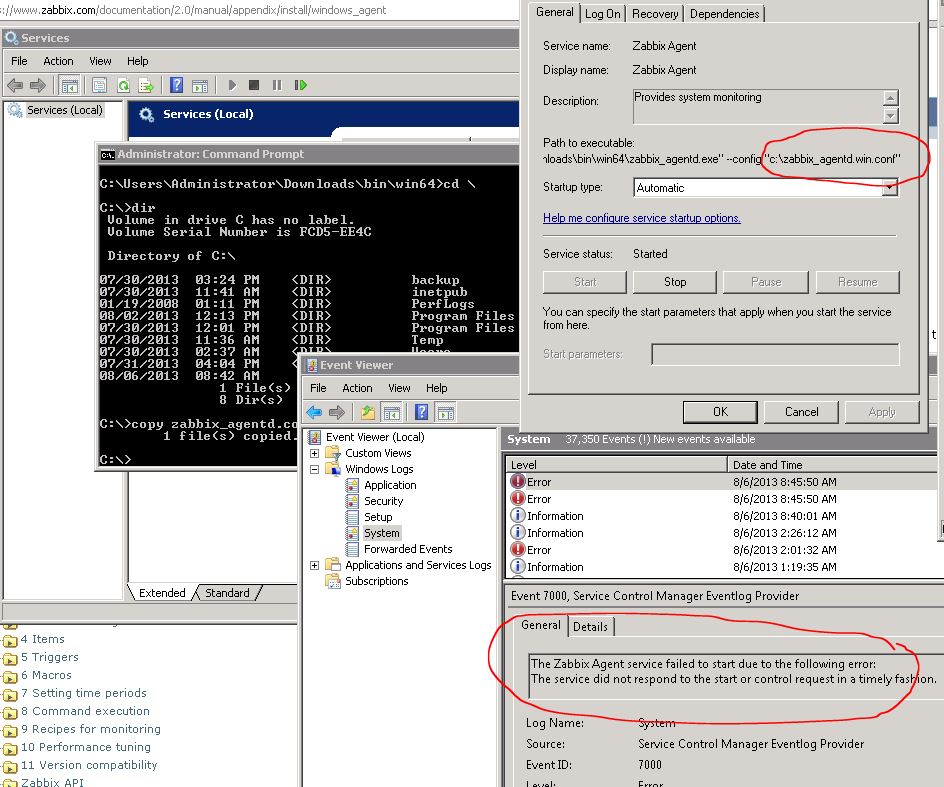This screenshot has height=787, width=944.
Task: Click Restart Service icon in toolbar
Action: click(x=300, y=86)
